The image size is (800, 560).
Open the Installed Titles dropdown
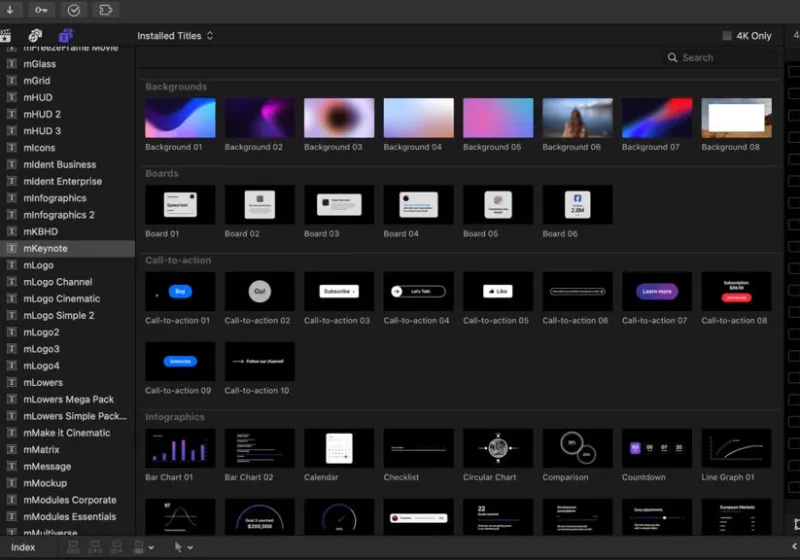click(175, 36)
